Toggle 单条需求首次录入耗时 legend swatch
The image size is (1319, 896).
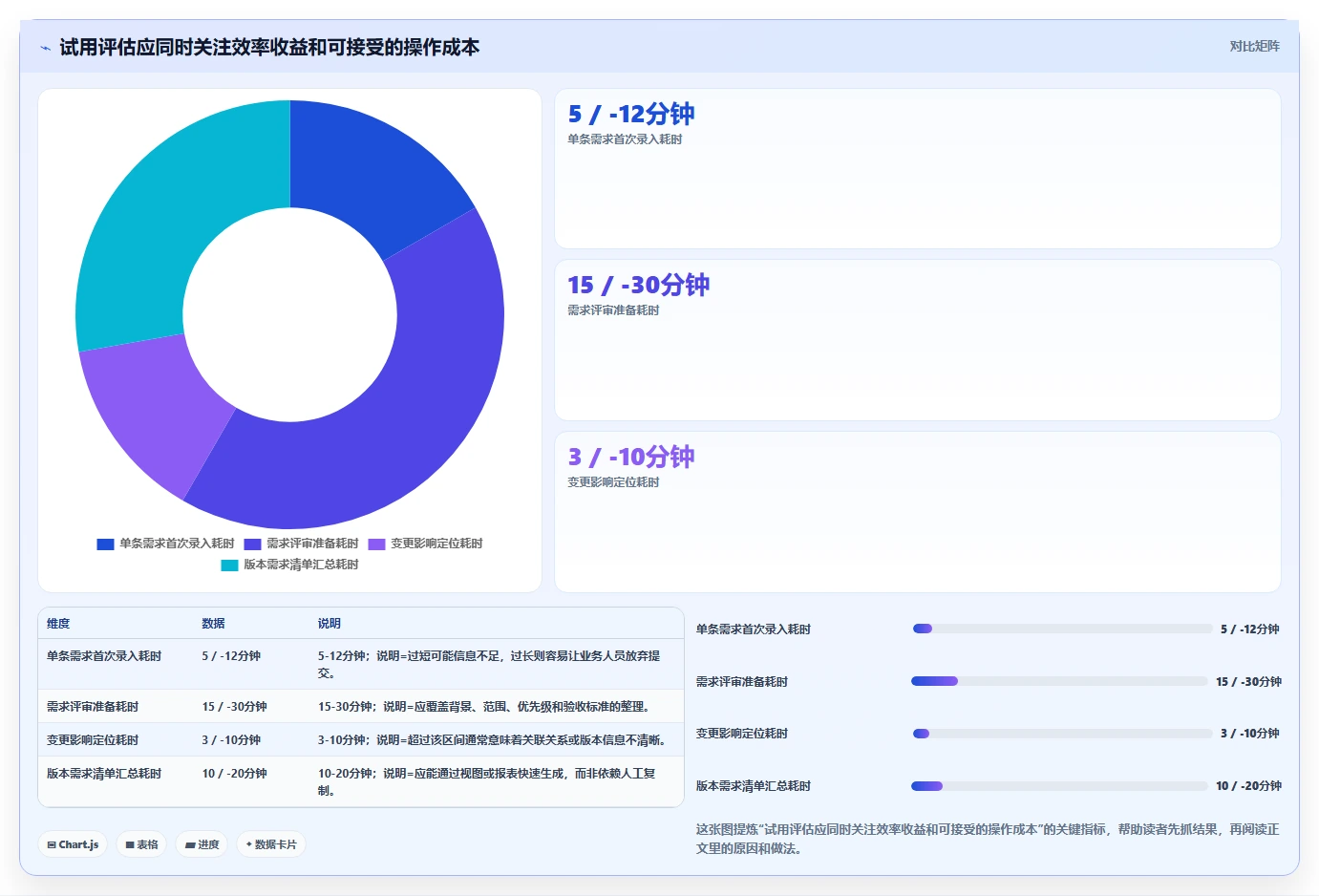(105, 544)
